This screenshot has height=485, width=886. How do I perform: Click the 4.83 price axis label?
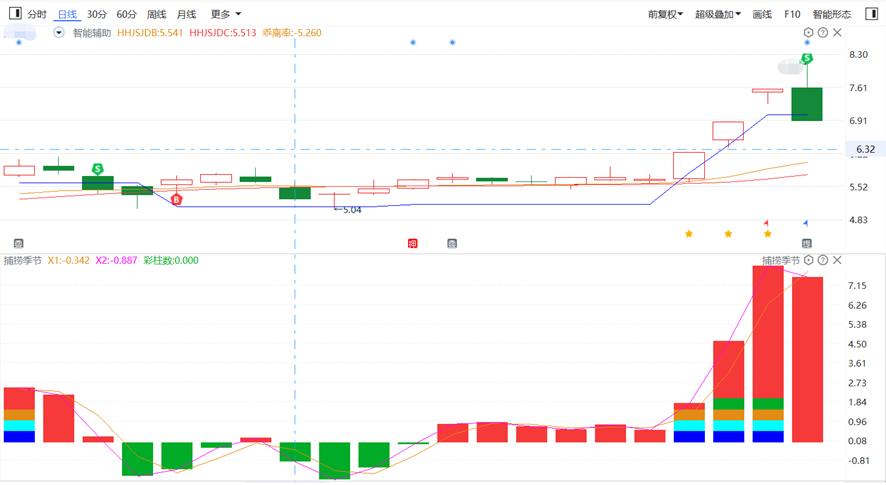[858, 220]
